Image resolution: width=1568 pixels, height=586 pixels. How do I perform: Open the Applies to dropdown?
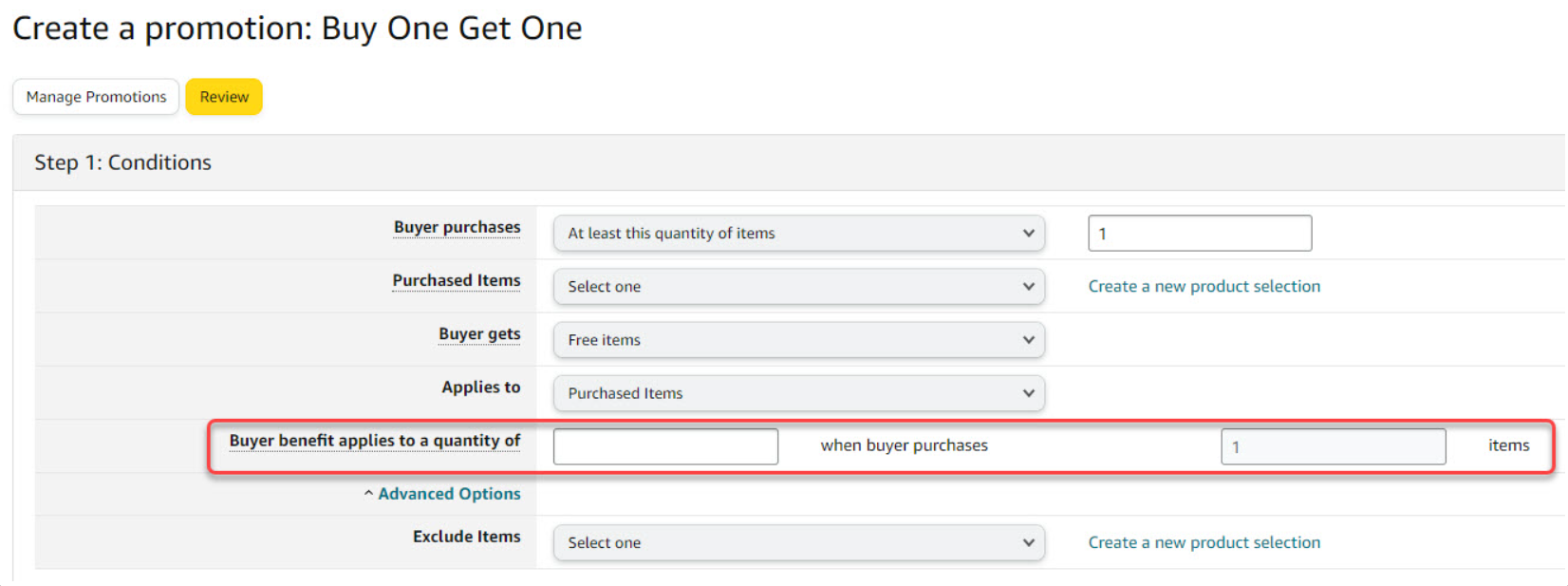coord(798,393)
